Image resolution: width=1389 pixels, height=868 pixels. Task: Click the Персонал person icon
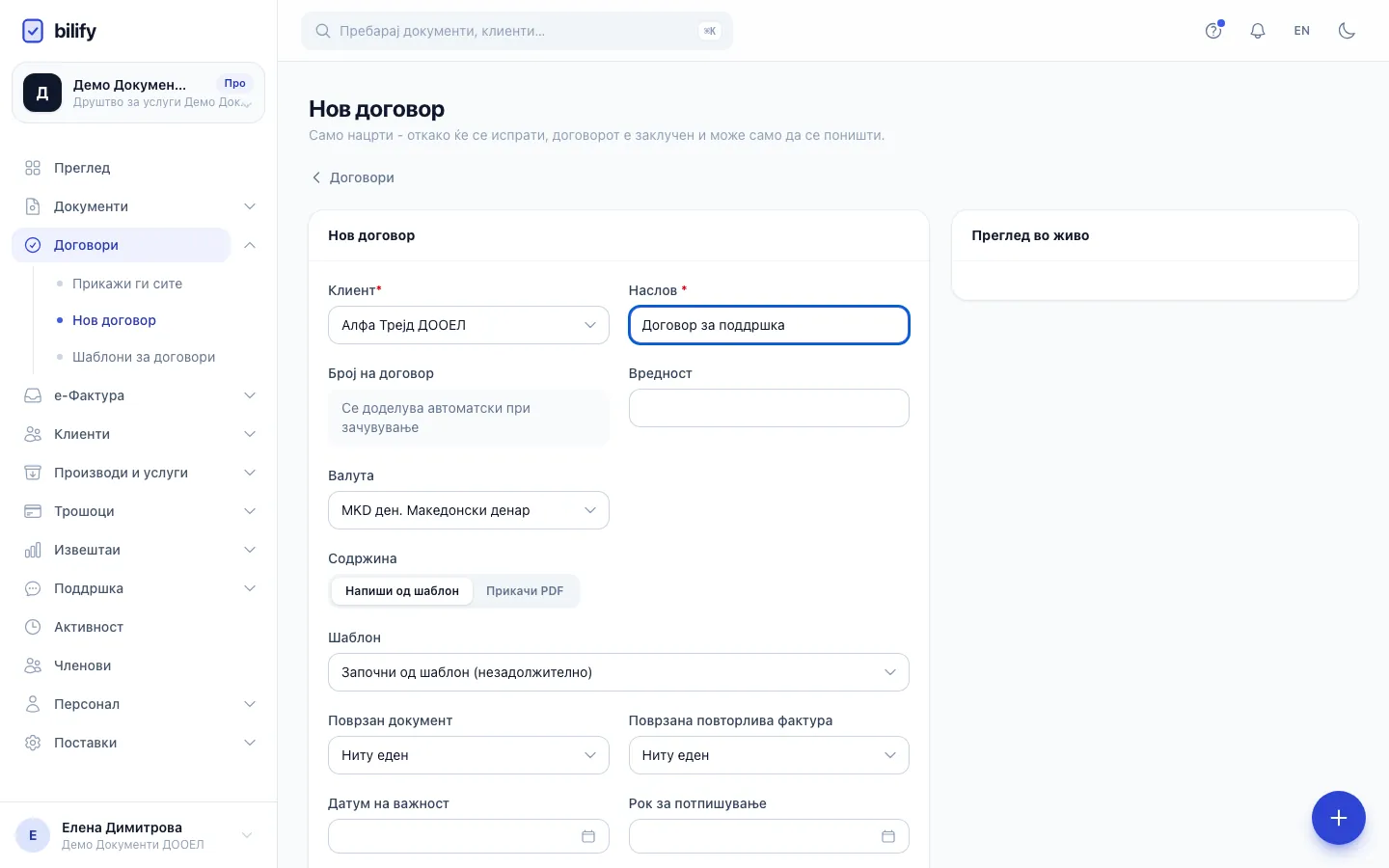pos(33,704)
